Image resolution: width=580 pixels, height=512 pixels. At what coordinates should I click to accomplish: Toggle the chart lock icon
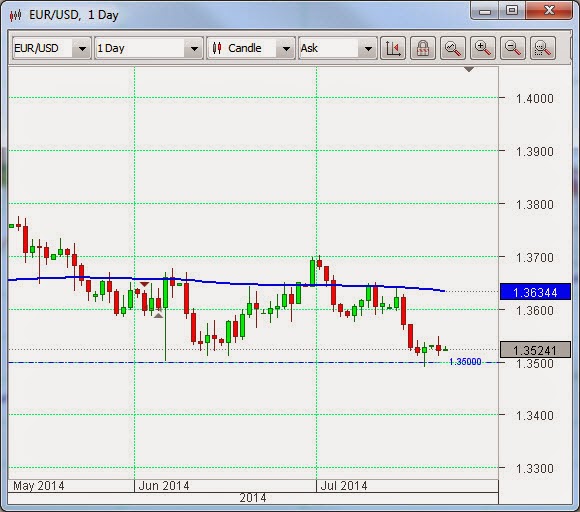[423, 48]
